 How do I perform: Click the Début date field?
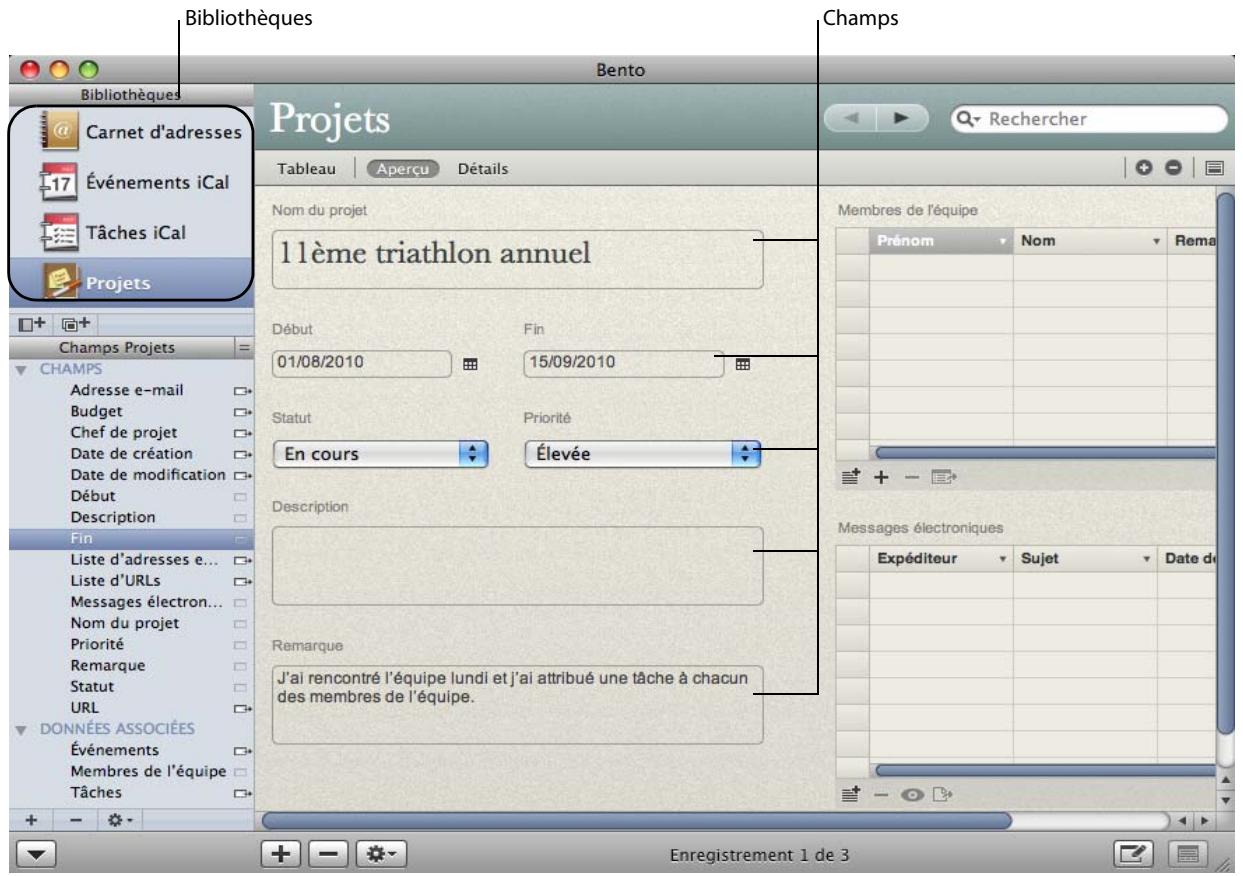click(363, 365)
